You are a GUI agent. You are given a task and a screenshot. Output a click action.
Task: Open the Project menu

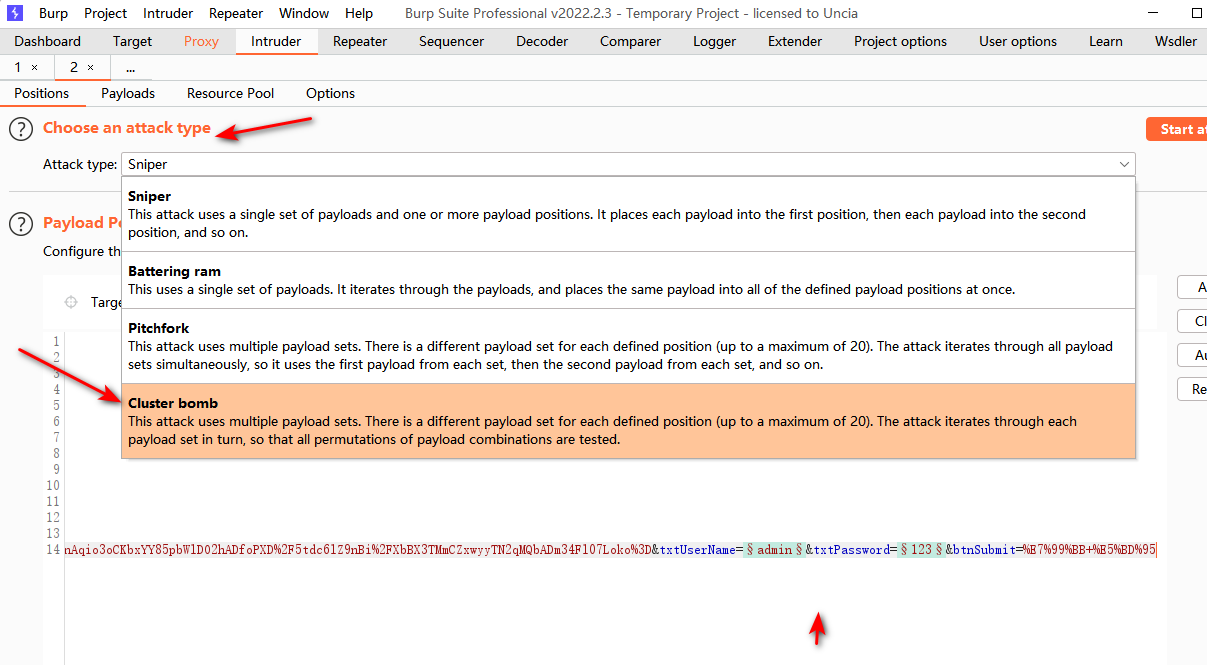tap(105, 13)
